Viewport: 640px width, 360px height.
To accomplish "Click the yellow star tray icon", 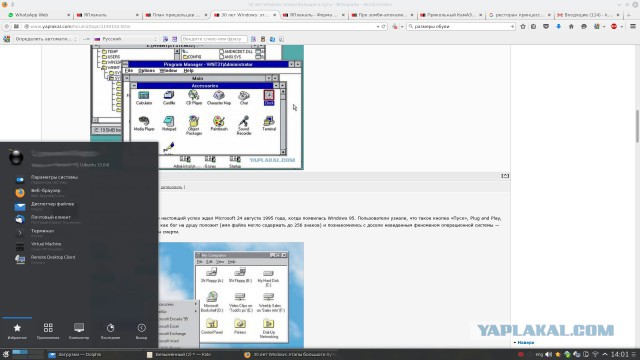I will click(558, 354).
